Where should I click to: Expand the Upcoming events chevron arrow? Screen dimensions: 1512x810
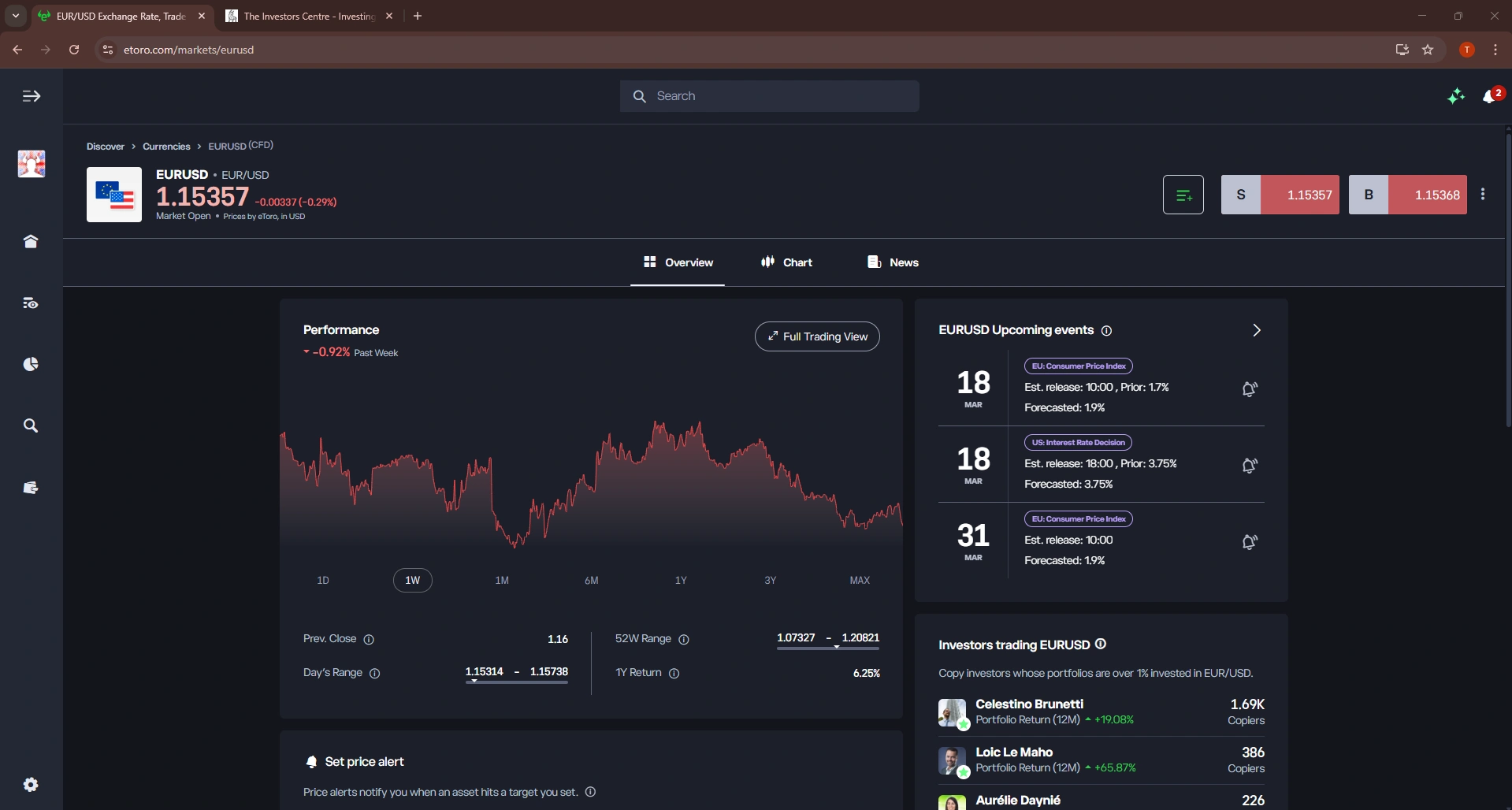(x=1257, y=330)
